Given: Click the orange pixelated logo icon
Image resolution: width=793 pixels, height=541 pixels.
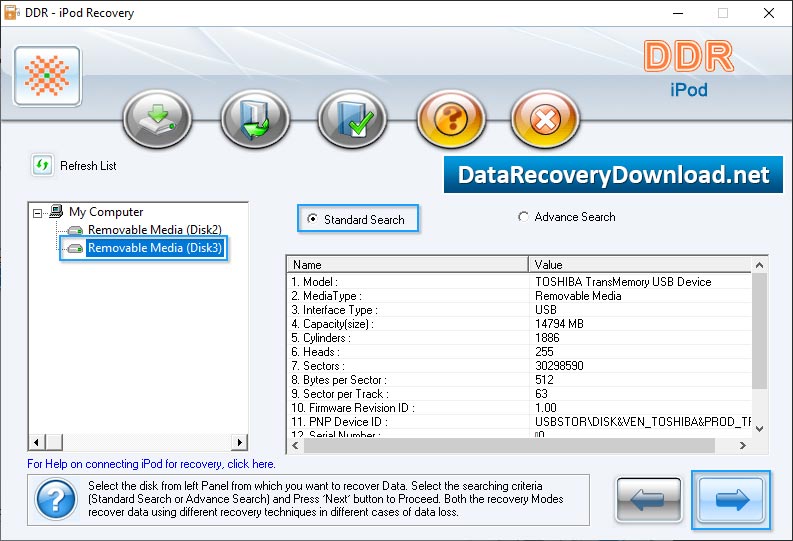Looking at the screenshot, I should pos(48,76).
